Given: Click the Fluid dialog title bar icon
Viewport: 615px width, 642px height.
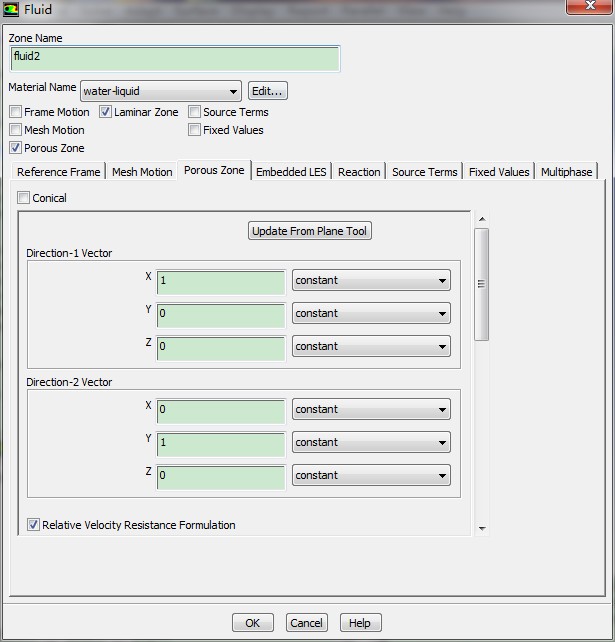Looking at the screenshot, I should [x=12, y=11].
